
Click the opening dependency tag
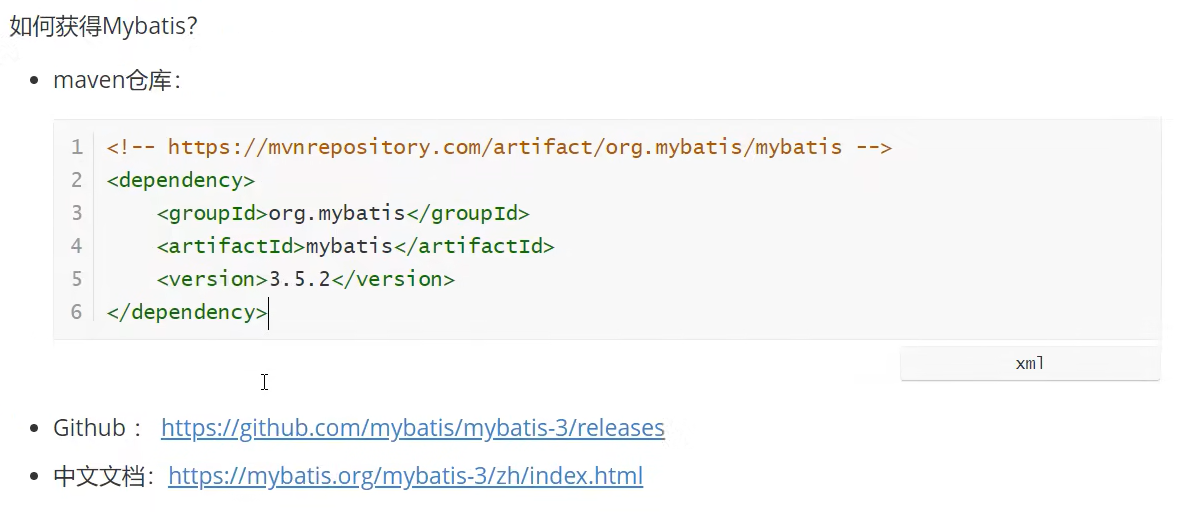click(180, 181)
